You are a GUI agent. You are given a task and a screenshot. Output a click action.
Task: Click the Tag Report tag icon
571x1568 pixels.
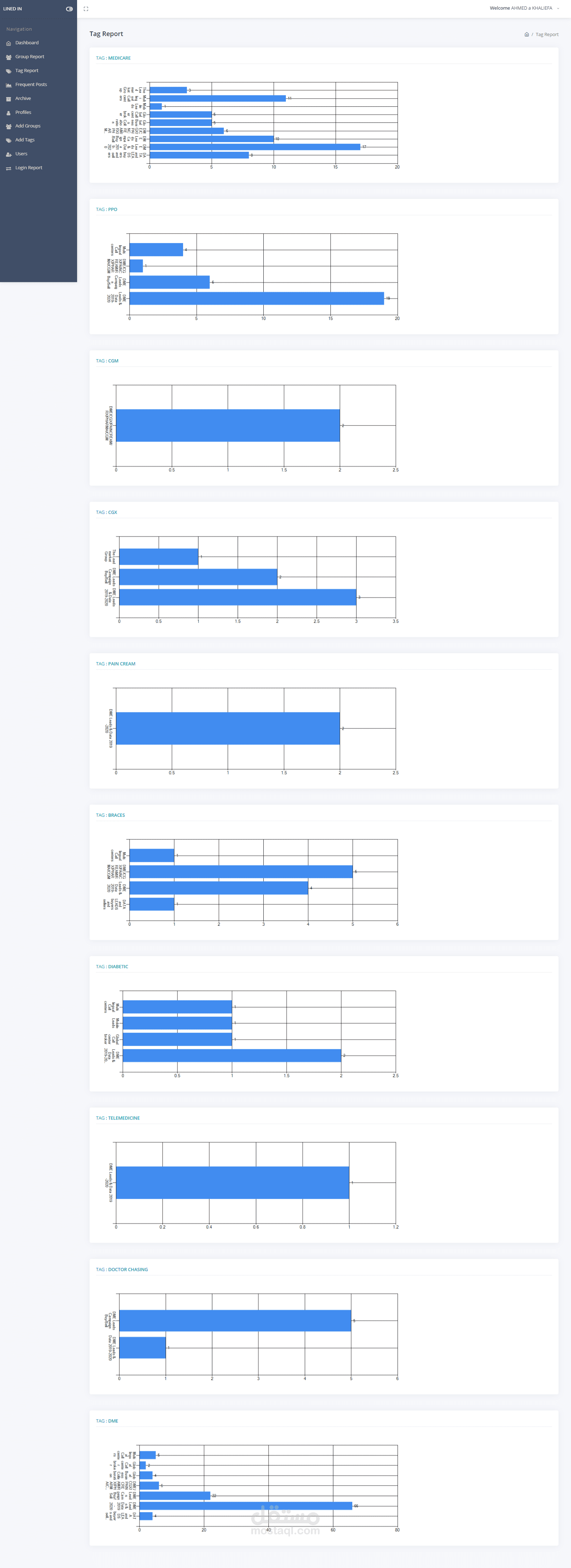coord(9,71)
